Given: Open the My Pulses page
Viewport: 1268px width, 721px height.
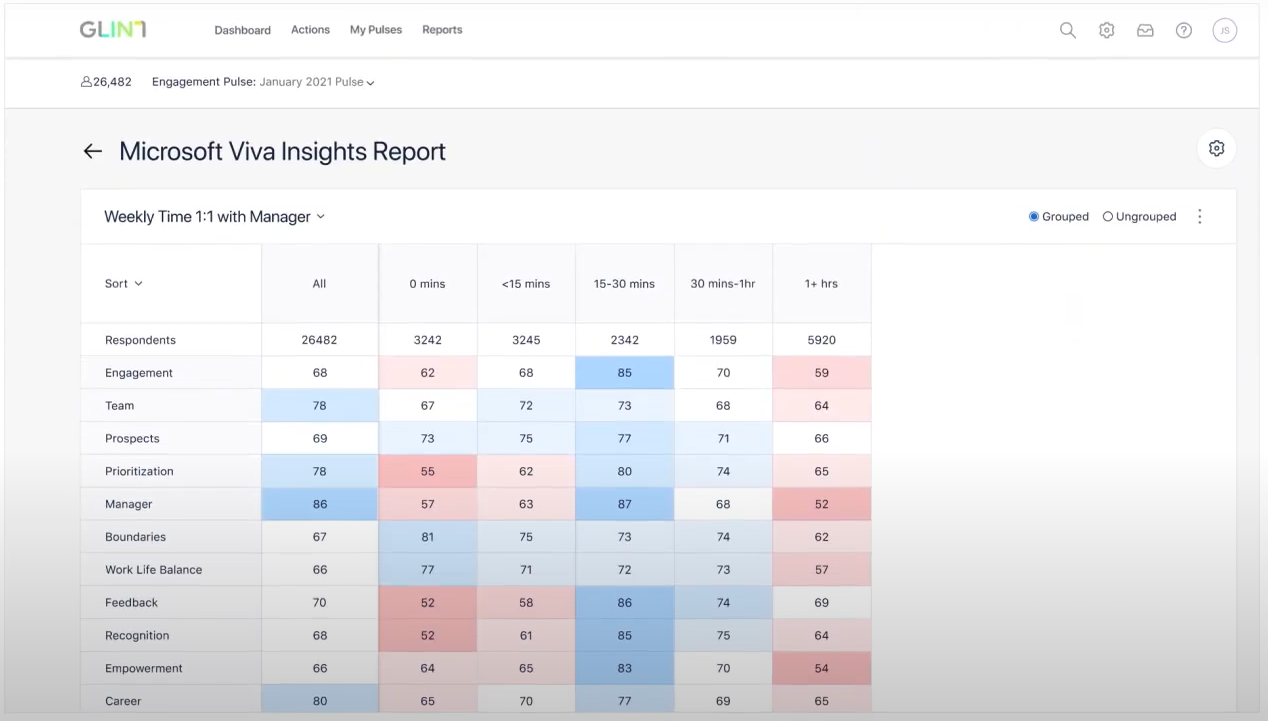Looking at the screenshot, I should pyautogui.click(x=376, y=30).
